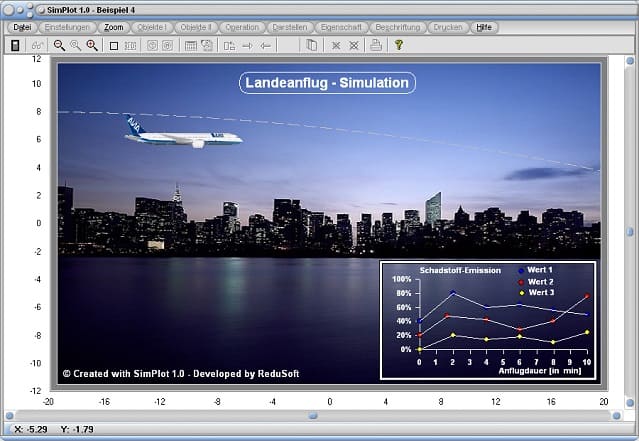
Task: Click the image export icon after table
Action: click(x=207, y=45)
